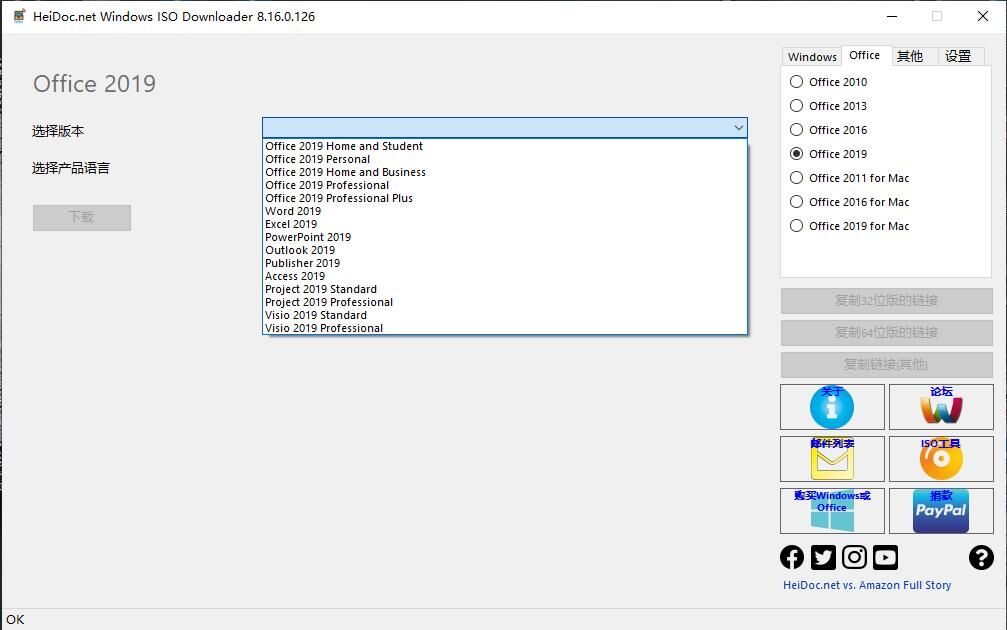This screenshot has height=630, width=1007.
Task: Open the HeiDoc.net vs. Amazon Full Story link
Action: pos(867,585)
